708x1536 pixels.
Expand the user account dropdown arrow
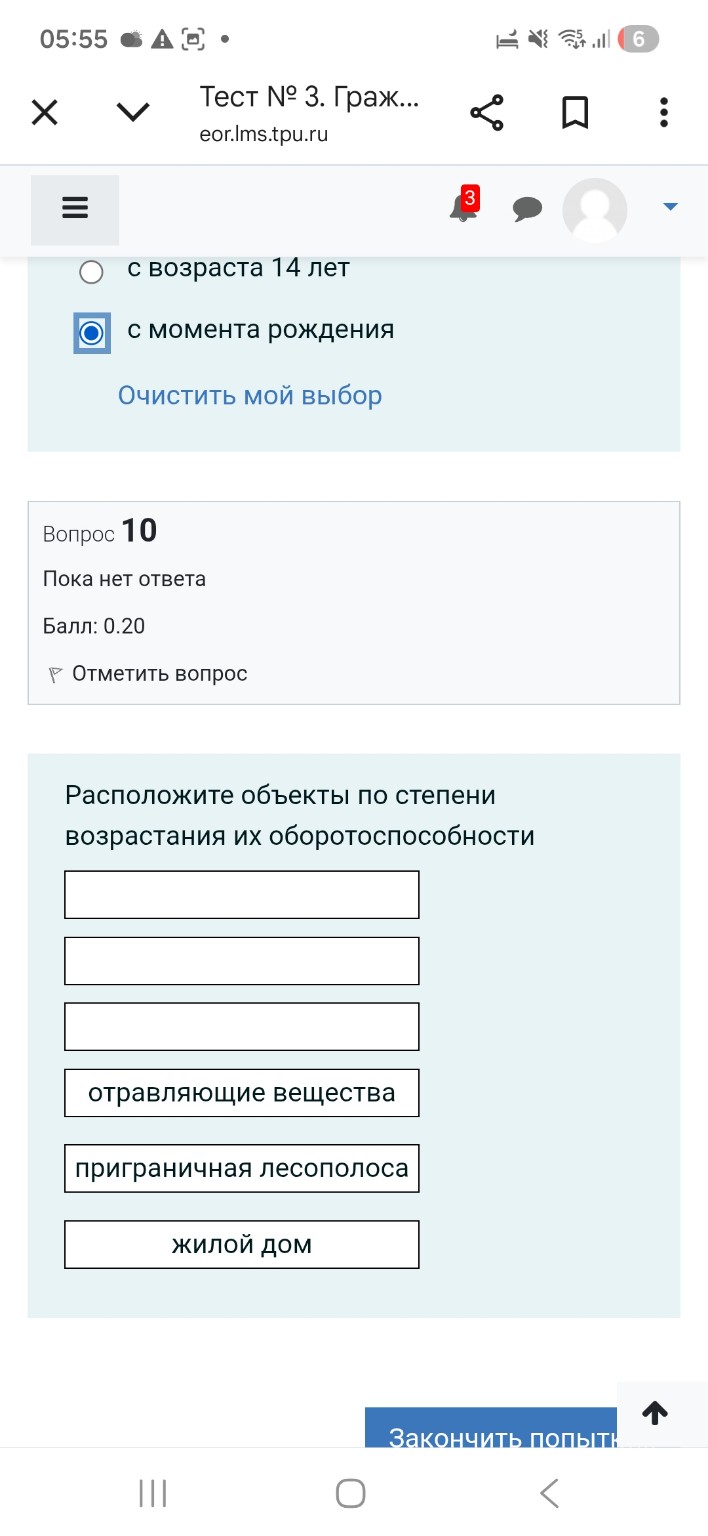tap(668, 207)
